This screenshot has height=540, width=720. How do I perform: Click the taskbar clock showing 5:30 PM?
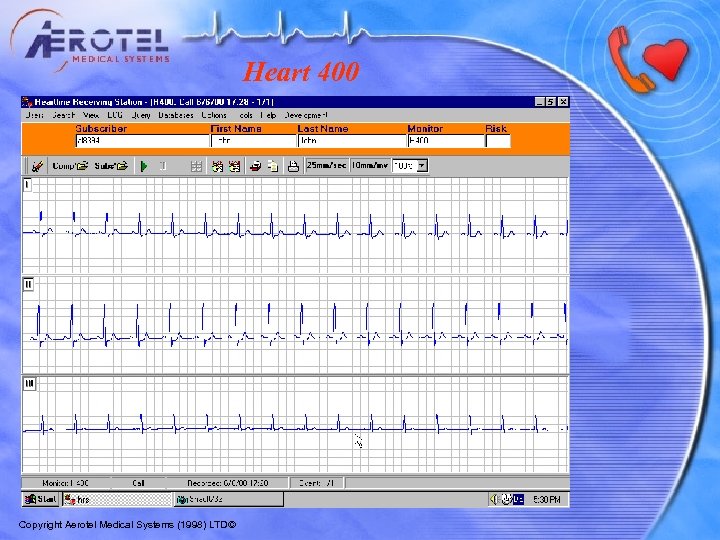(547, 500)
